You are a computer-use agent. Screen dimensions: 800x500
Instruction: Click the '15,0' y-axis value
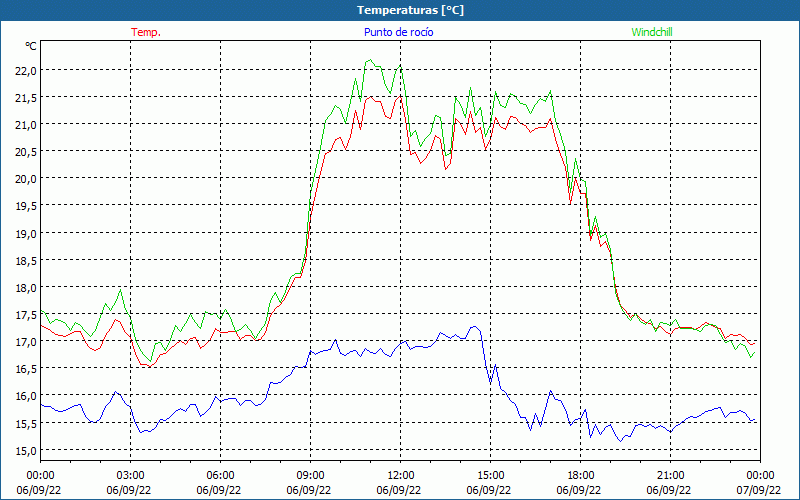click(x=26, y=450)
